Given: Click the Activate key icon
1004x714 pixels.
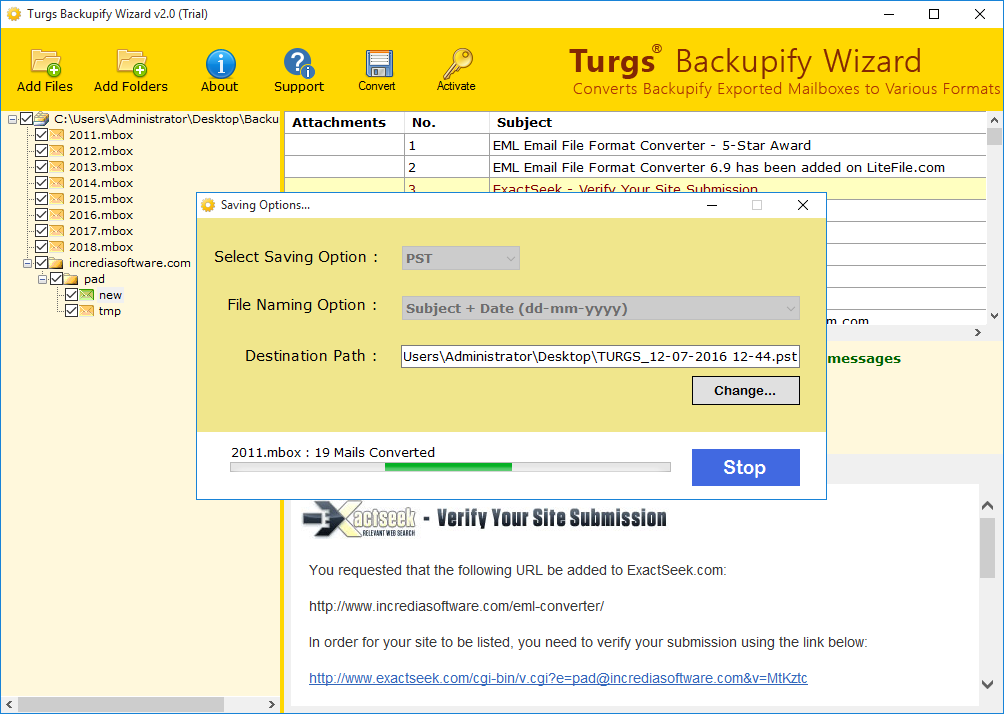Looking at the screenshot, I should (x=457, y=63).
